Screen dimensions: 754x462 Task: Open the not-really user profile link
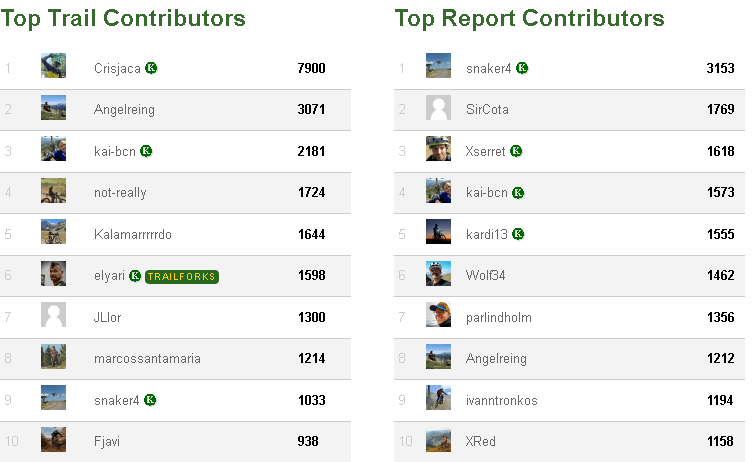tap(119, 193)
